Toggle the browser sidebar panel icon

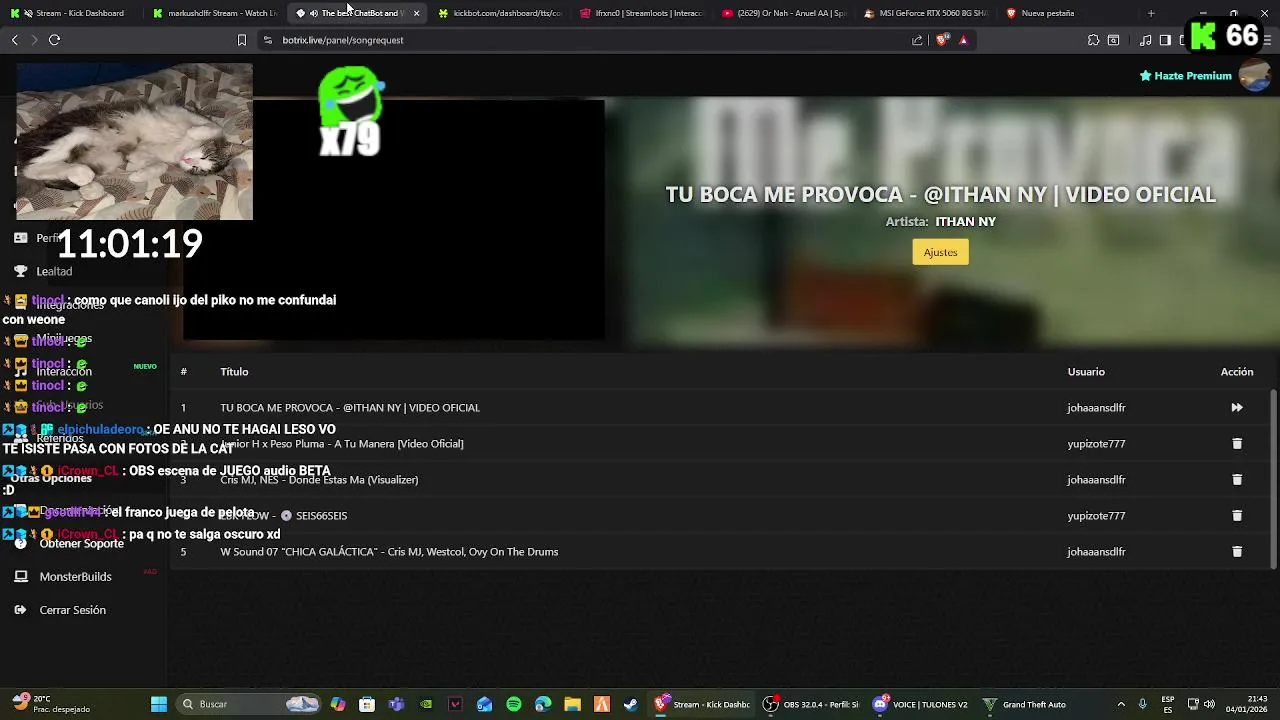[1165, 40]
